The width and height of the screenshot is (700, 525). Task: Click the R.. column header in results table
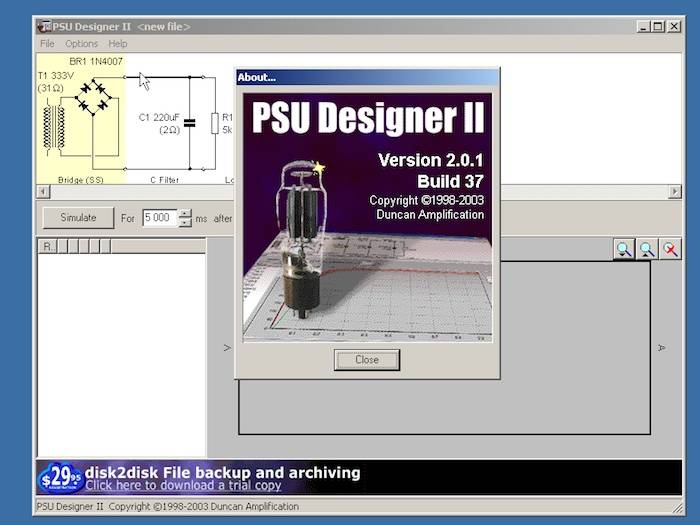point(47,246)
